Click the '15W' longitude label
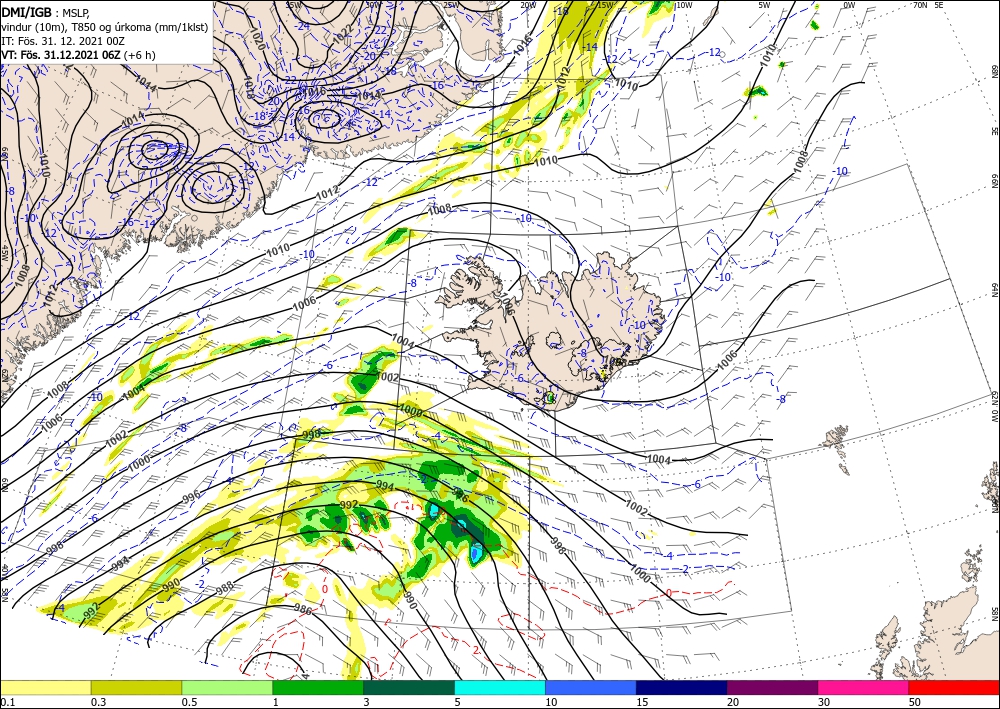Image resolution: width=1000 pixels, height=709 pixels. [605, 5]
